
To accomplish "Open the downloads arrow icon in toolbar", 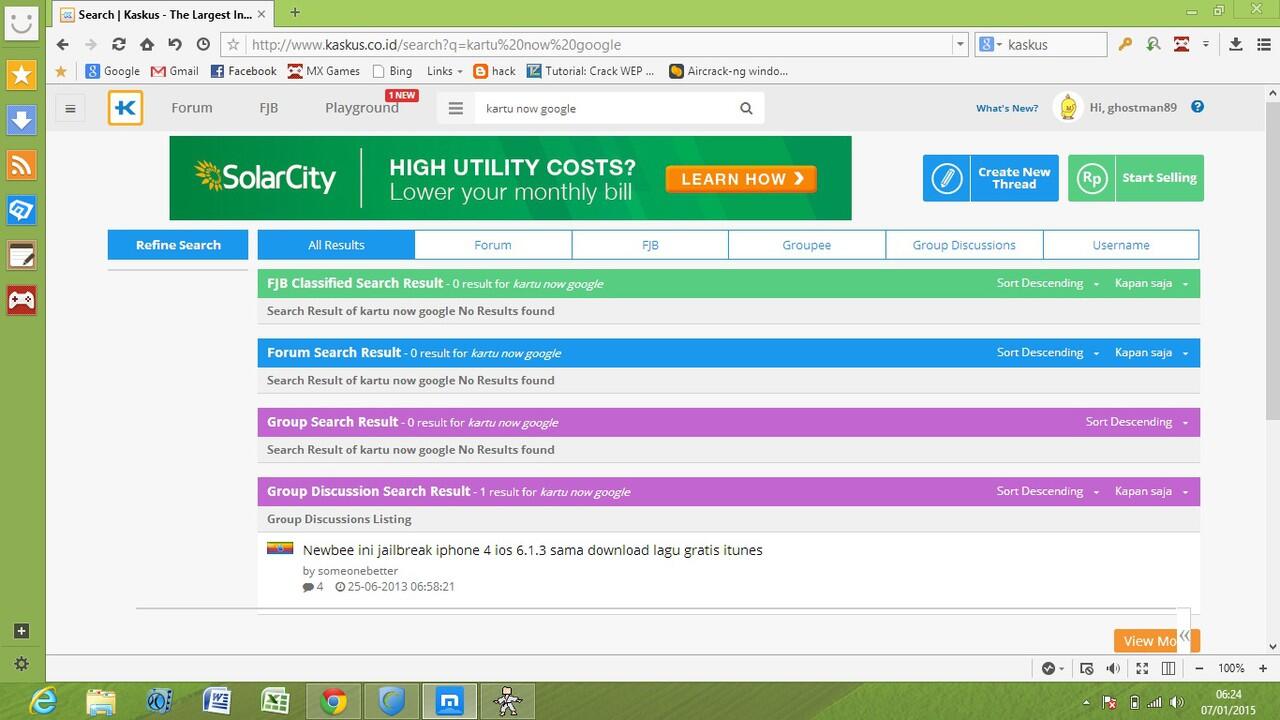I will (x=1235, y=44).
